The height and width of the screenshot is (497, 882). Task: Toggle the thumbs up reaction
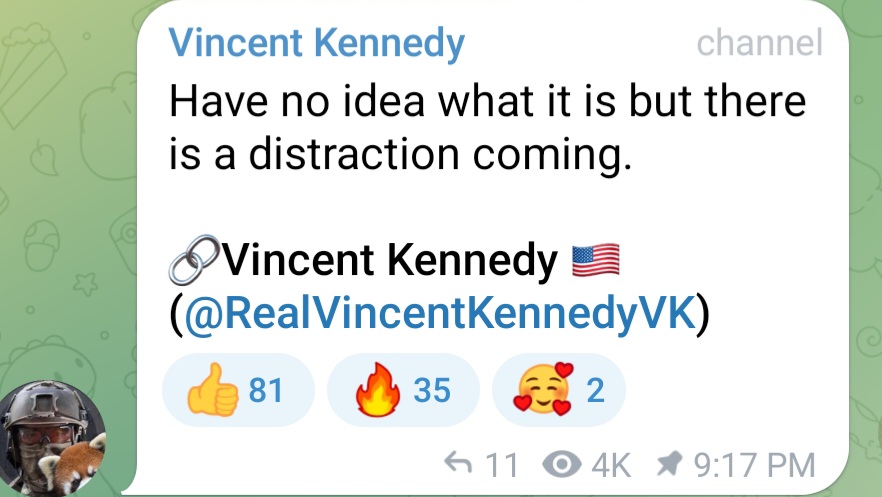237,390
